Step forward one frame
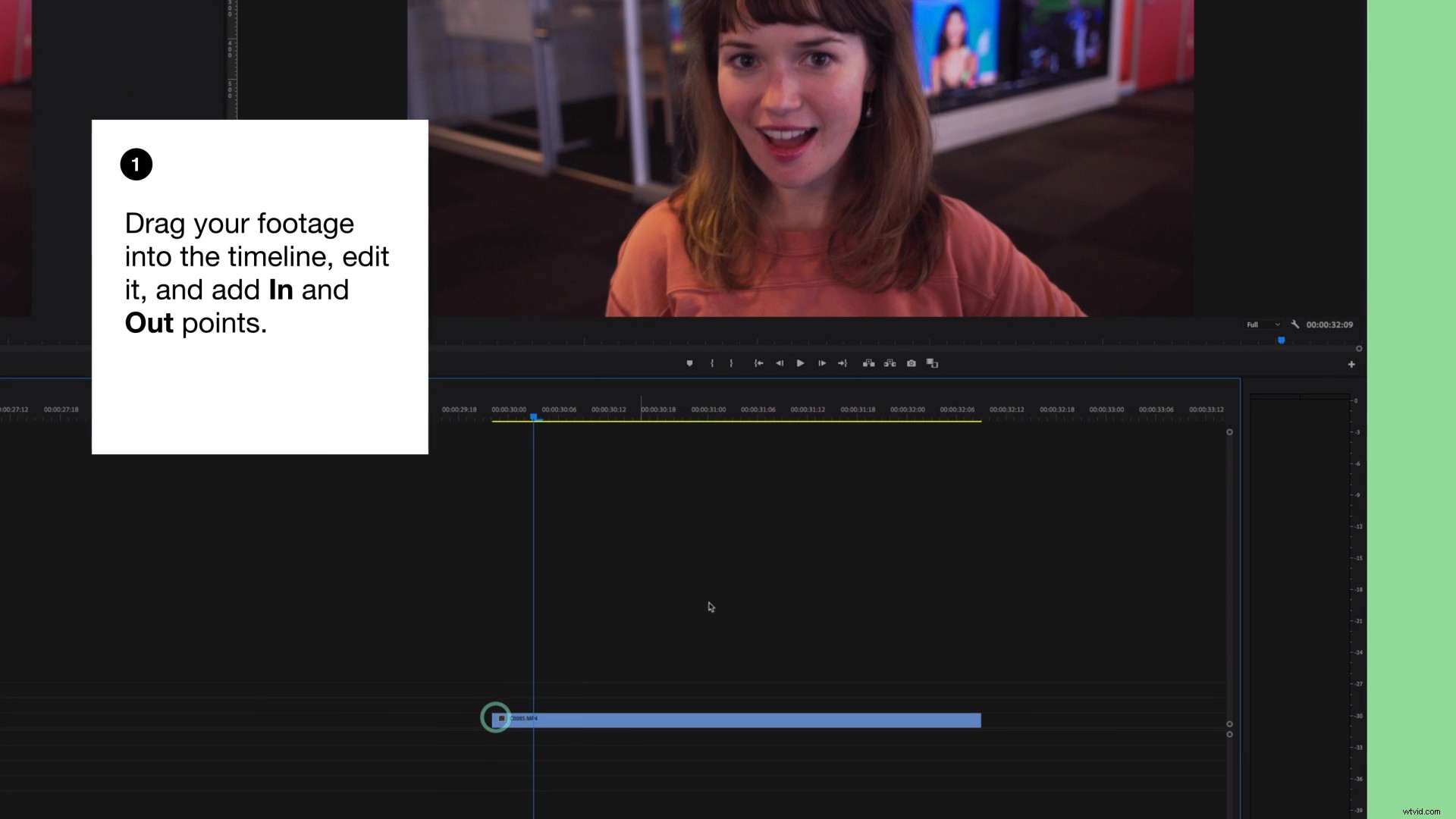The height and width of the screenshot is (819, 1456). 822,363
